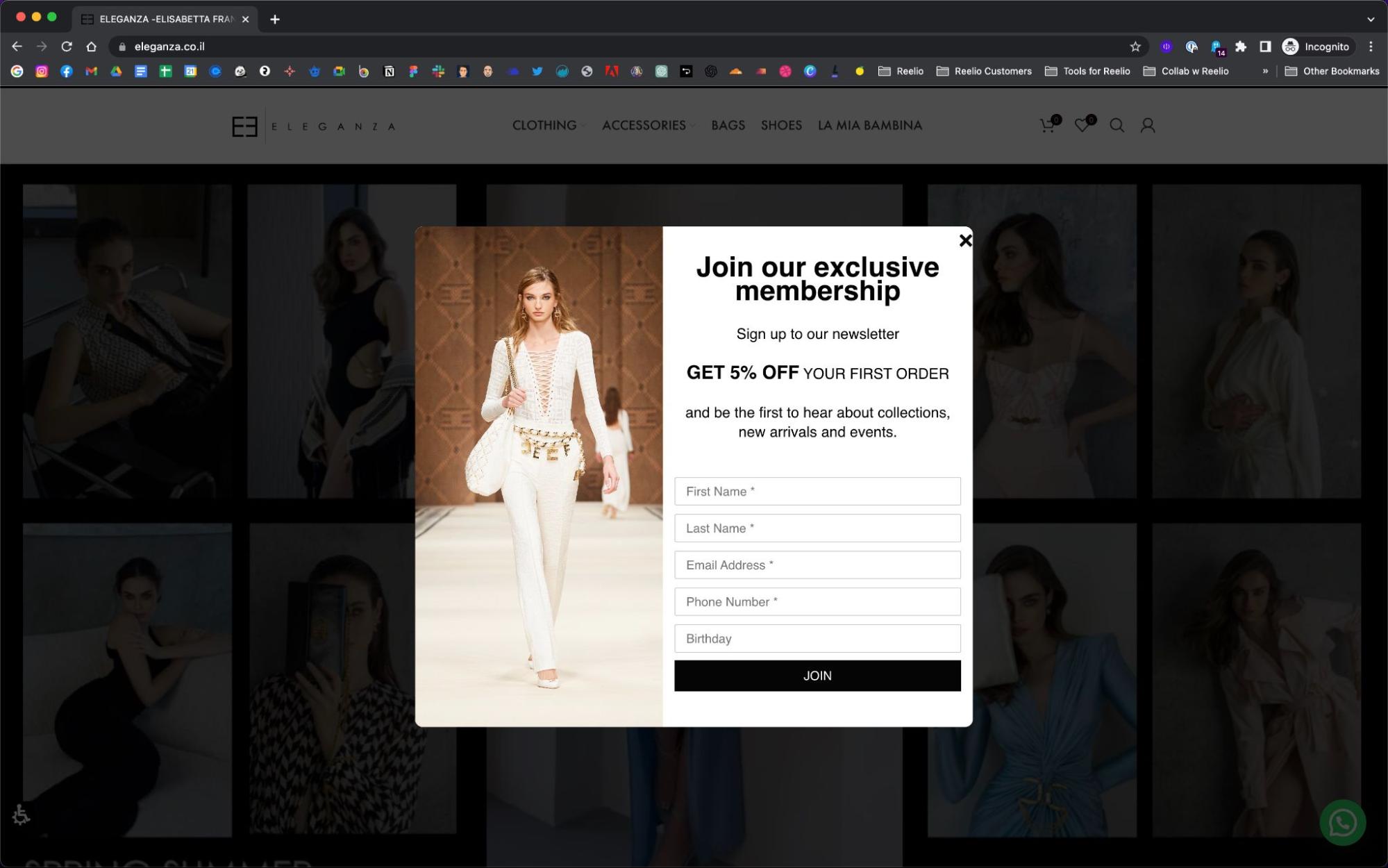Screen dimensions: 1388x868
Task: Go to LA MIA BAMBINA section
Action: point(869,126)
